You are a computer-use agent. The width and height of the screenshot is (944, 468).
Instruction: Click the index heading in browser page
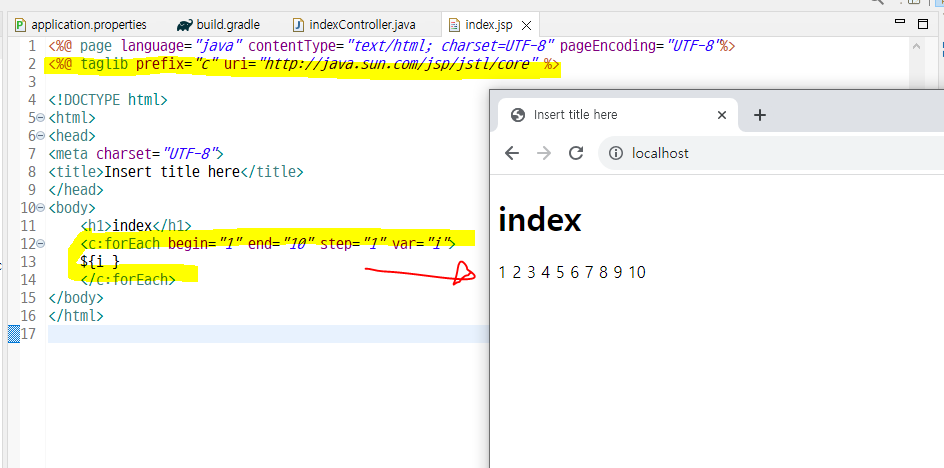(x=540, y=220)
